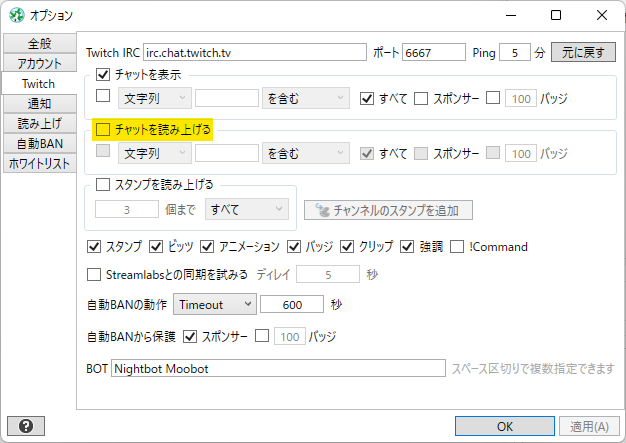Toggle すべて checkbox in チャットを表示 group
Viewport: 626px width, 443px height.
pos(367,98)
